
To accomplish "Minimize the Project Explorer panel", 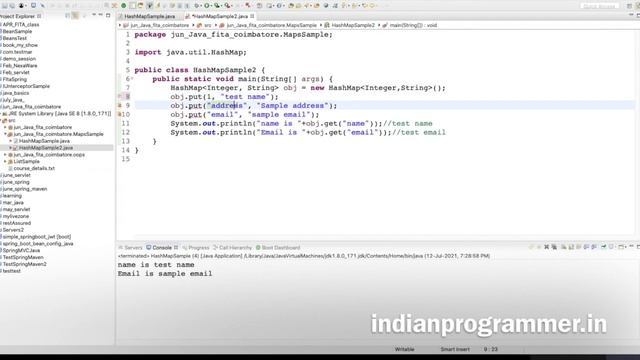I will pos(100,16).
